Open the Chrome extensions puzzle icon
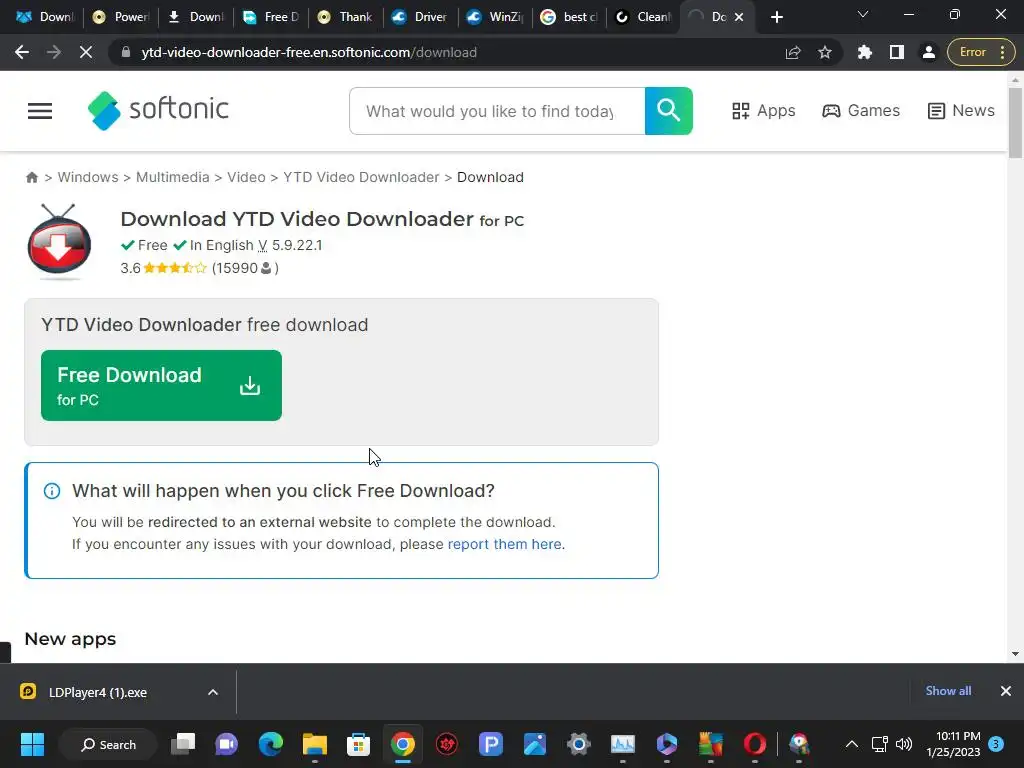Viewport: 1024px width, 768px height. pos(865,52)
